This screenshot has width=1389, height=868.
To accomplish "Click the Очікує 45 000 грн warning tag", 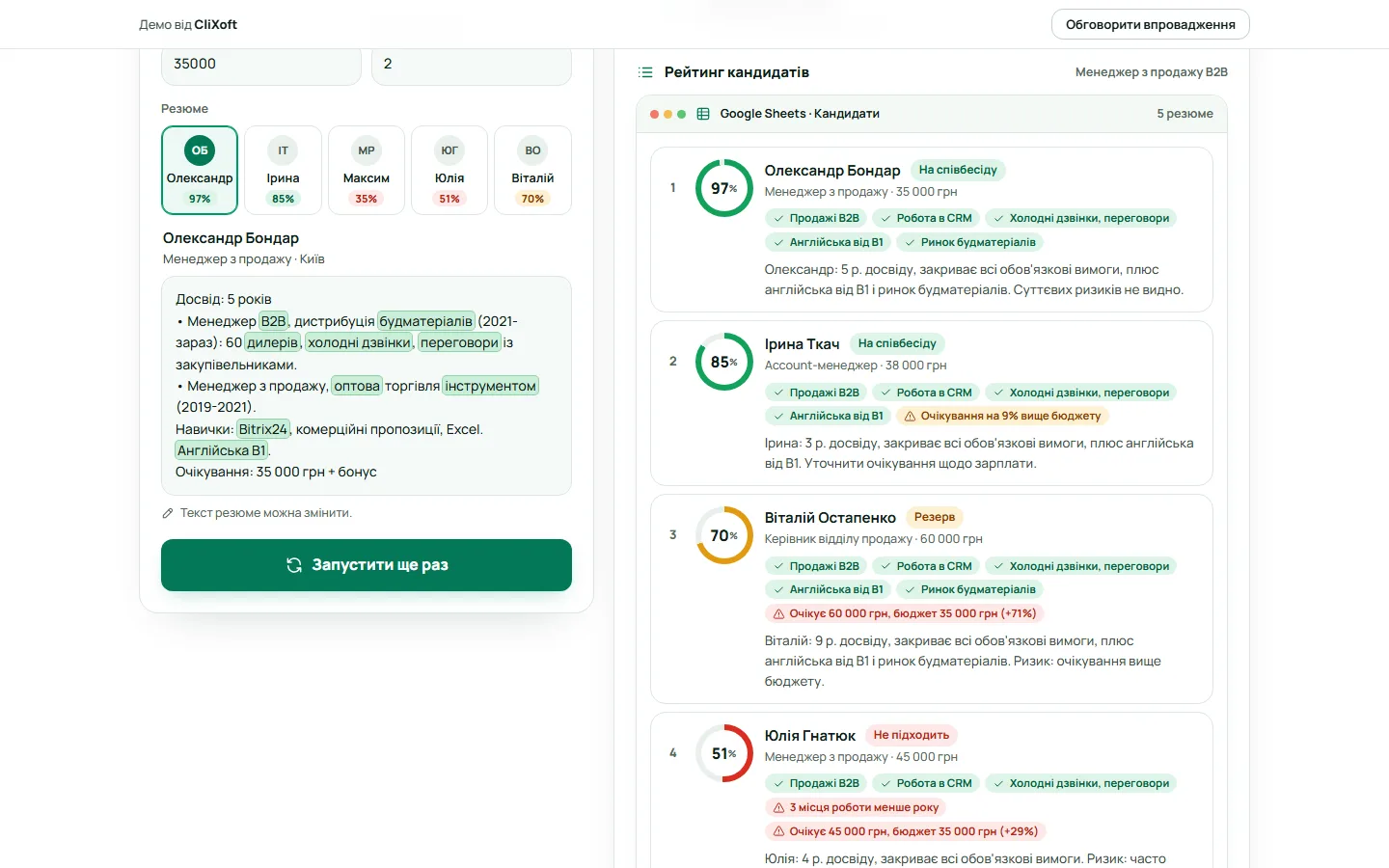I will 906,831.
